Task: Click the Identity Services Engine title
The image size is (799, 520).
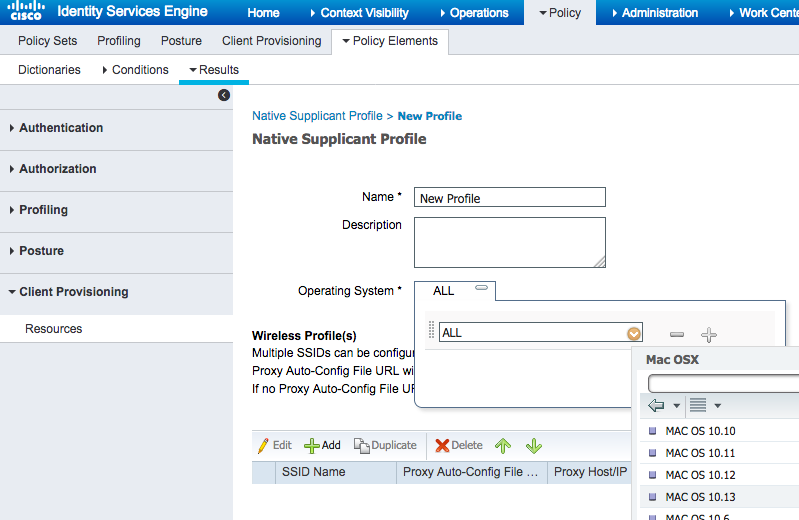Action: (132, 11)
